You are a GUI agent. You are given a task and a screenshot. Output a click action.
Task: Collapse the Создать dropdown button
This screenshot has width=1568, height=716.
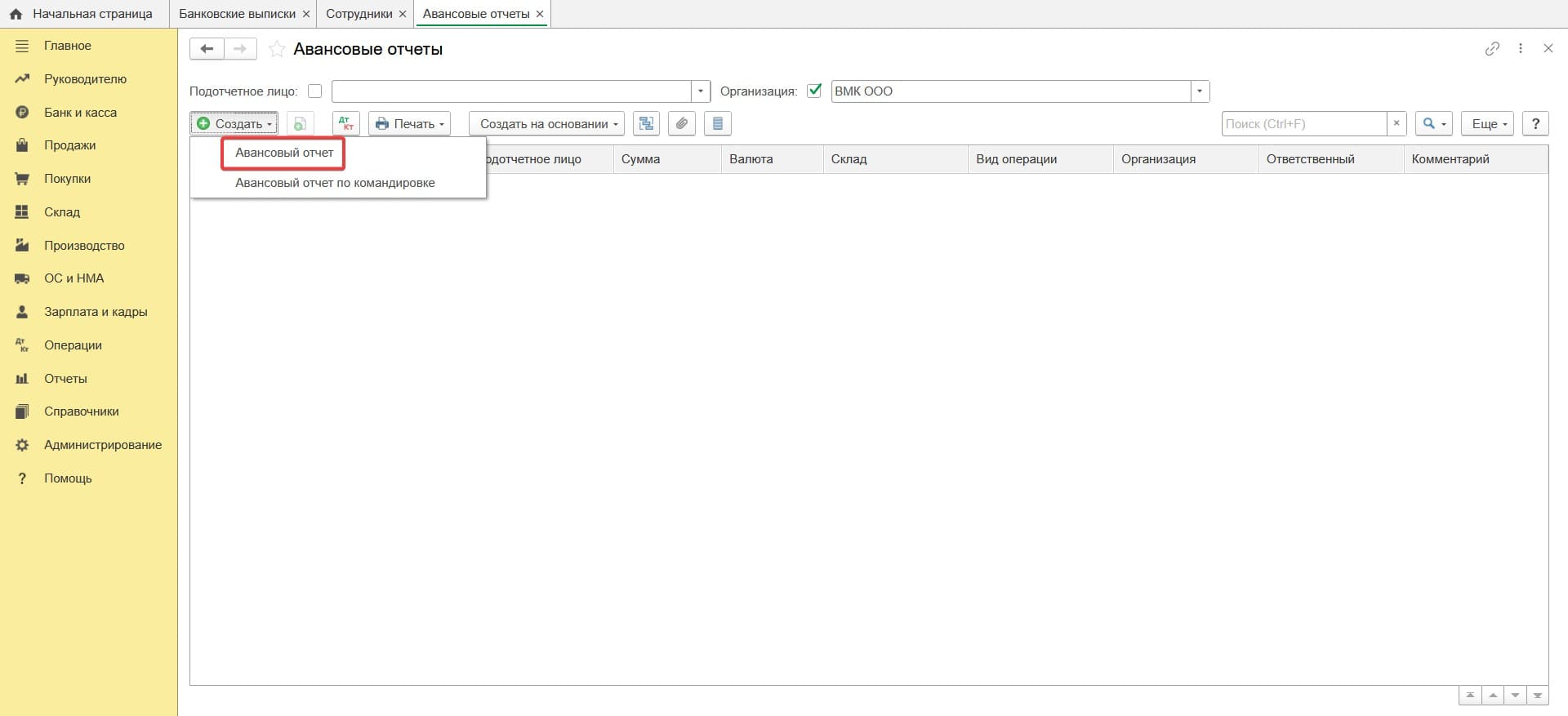tap(234, 124)
